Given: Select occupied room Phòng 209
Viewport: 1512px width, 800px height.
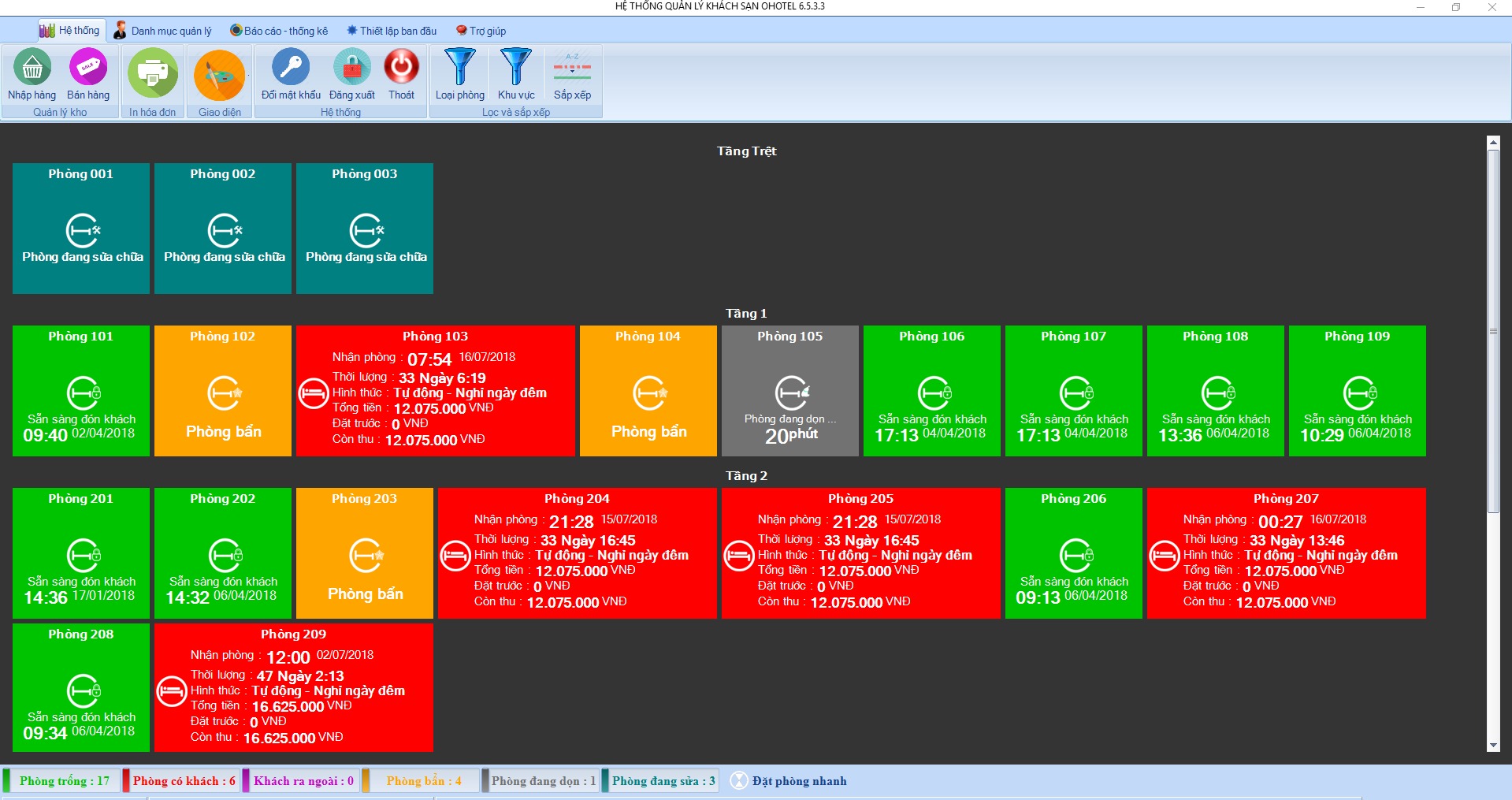Looking at the screenshot, I should (294, 687).
